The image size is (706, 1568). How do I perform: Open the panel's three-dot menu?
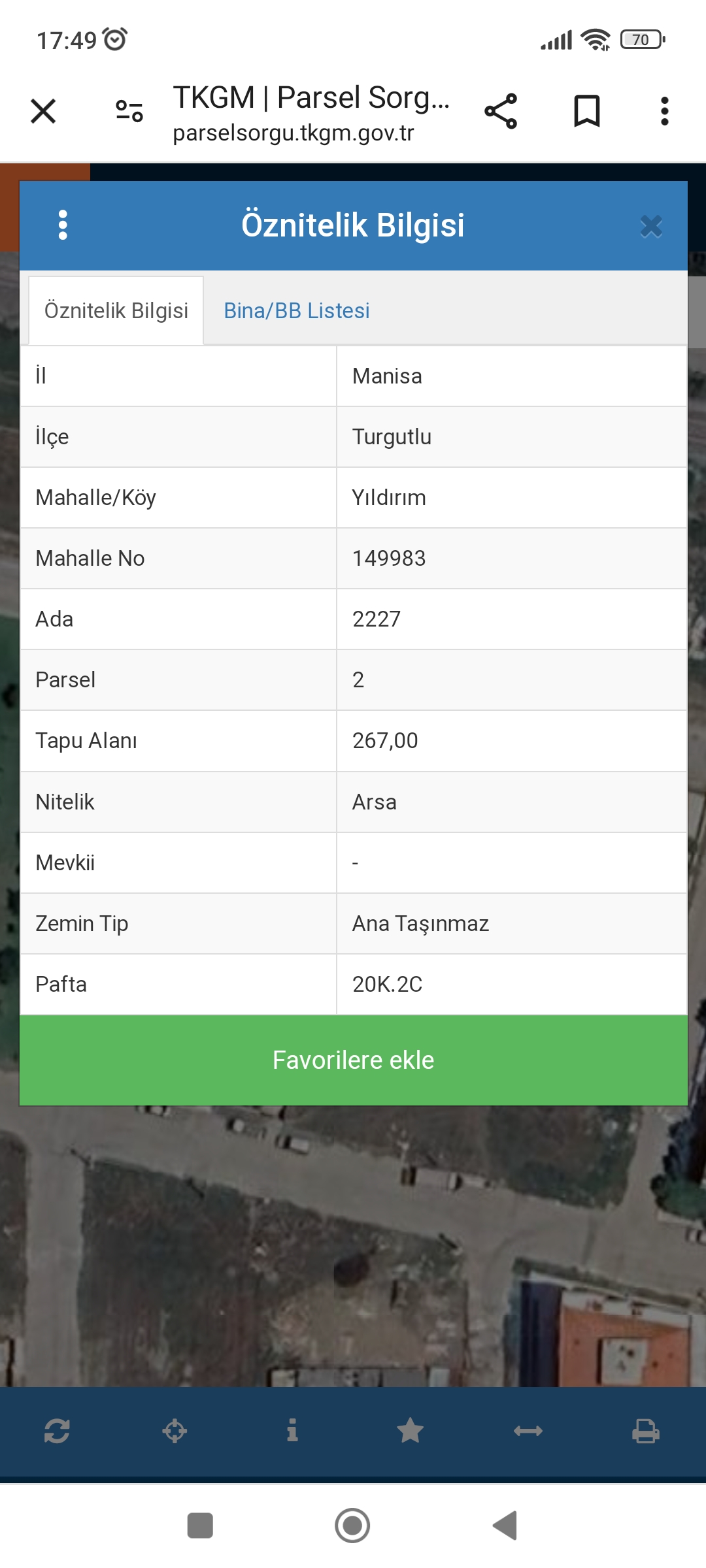63,225
